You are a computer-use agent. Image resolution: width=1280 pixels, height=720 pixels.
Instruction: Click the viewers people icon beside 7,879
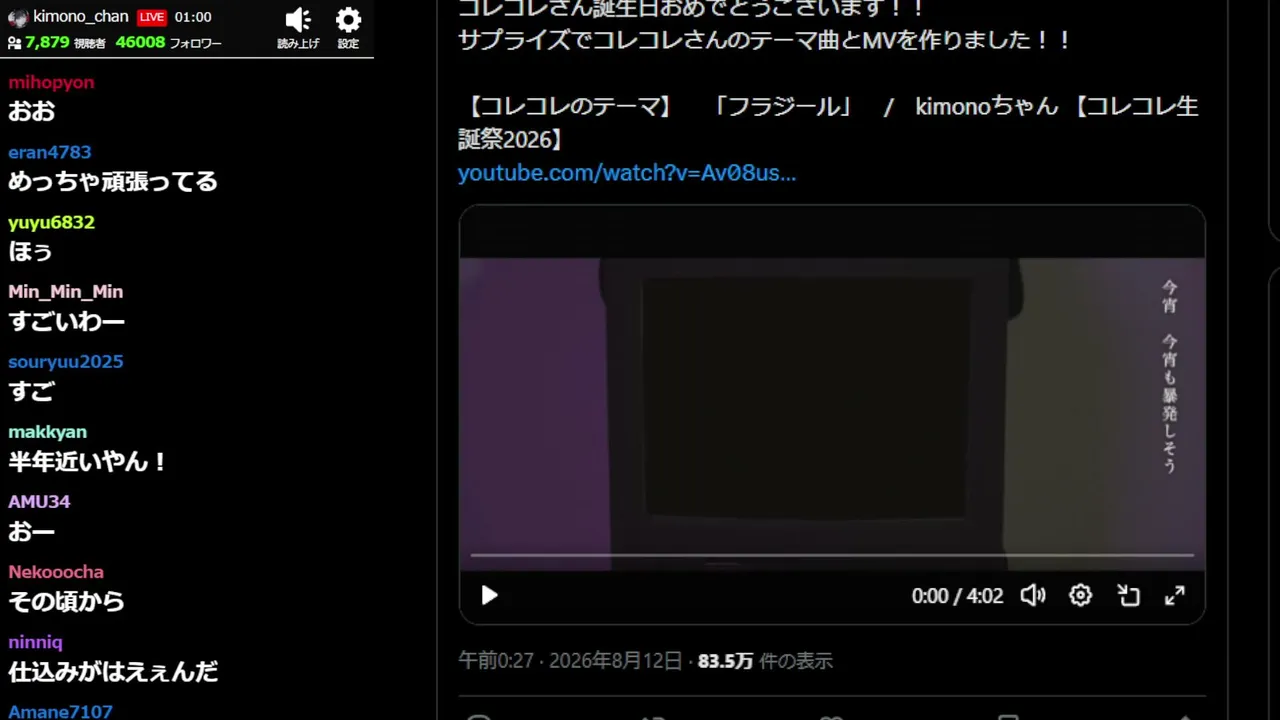point(14,43)
